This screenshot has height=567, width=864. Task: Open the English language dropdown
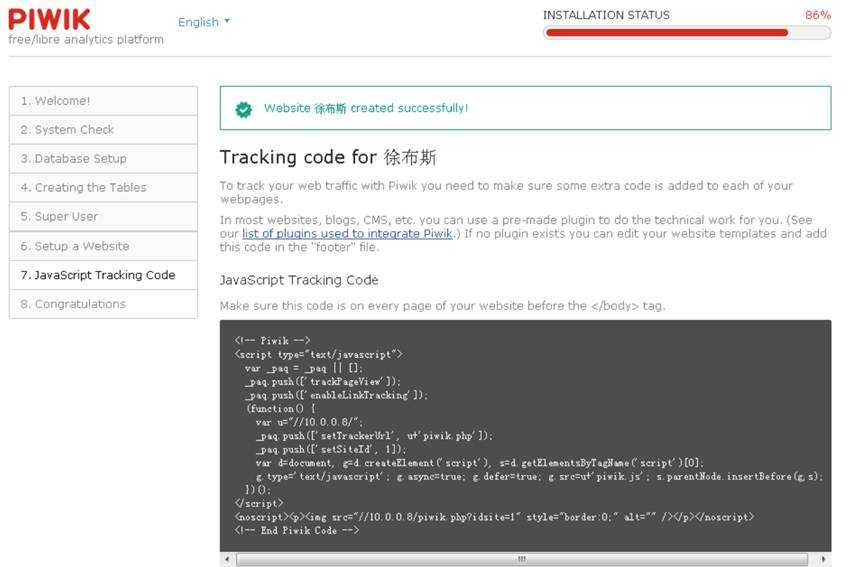[x=203, y=22]
